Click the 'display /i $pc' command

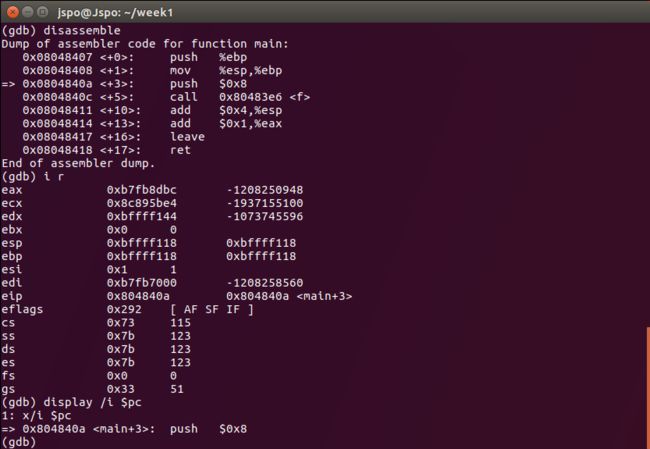click(92, 403)
